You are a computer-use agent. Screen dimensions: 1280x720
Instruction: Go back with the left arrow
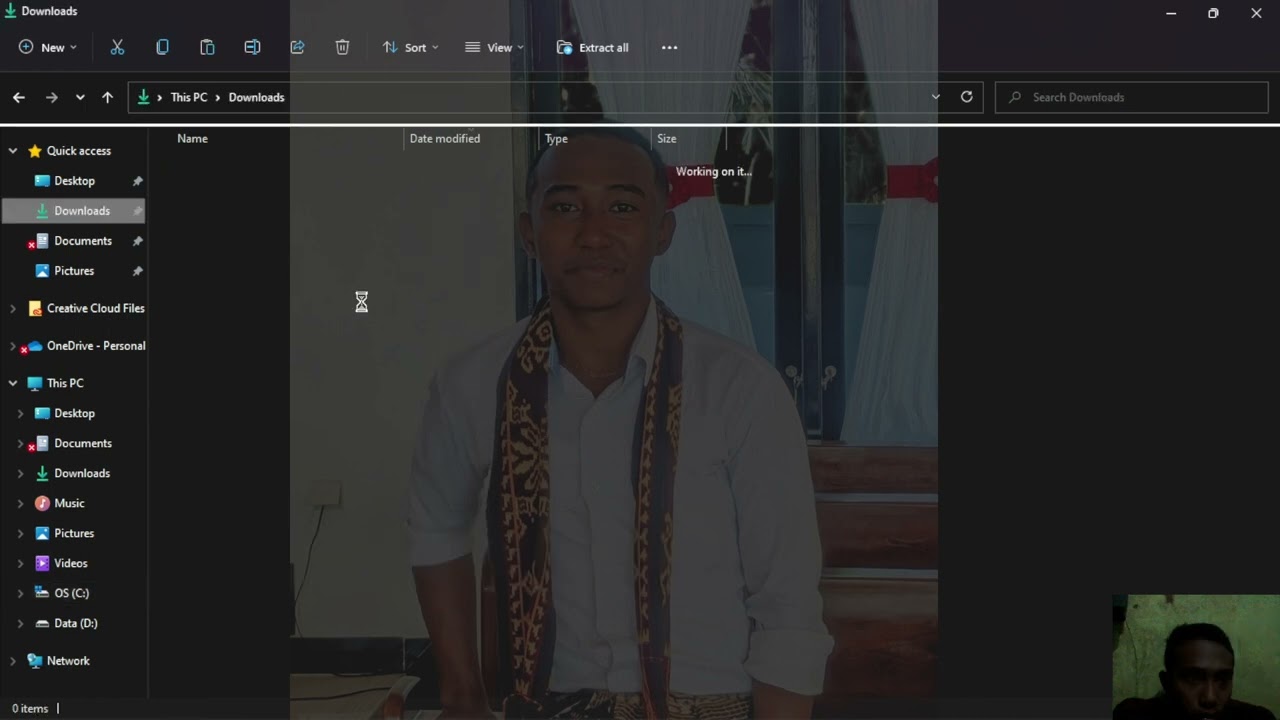tap(18, 97)
